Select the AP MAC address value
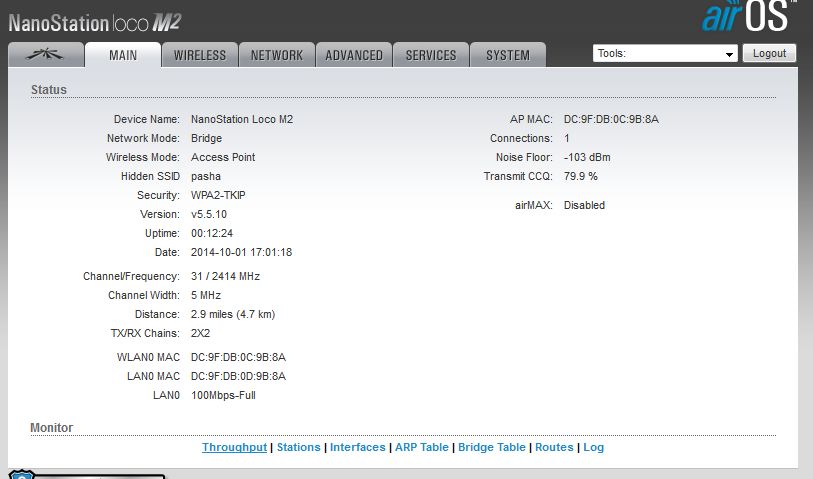Image resolution: width=813 pixels, height=479 pixels. (x=611, y=119)
